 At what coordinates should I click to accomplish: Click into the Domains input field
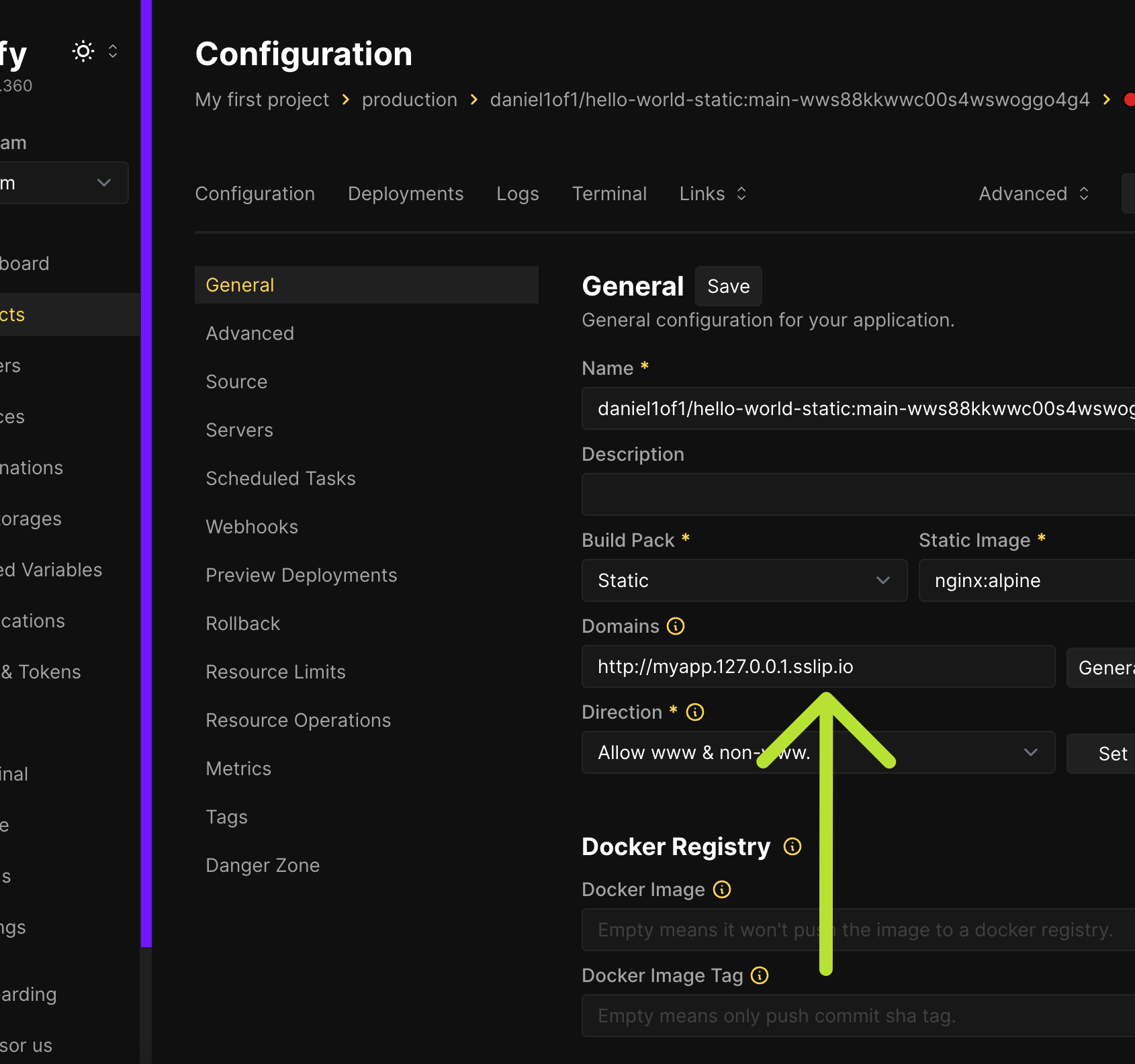point(818,666)
